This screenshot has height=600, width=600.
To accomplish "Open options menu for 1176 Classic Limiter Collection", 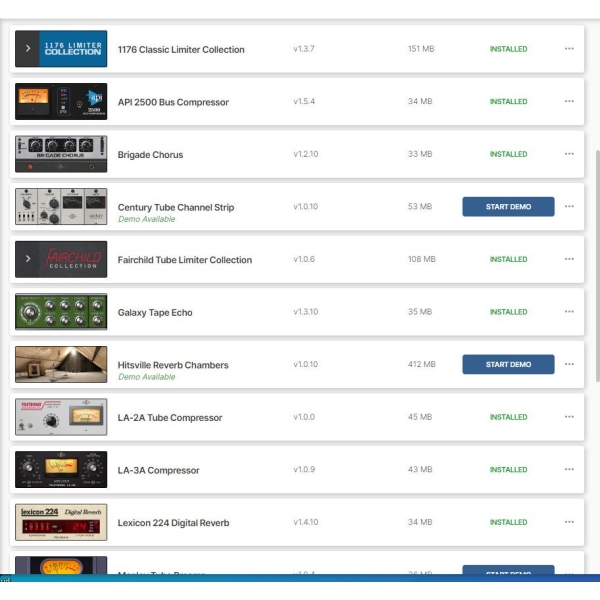I will 569,49.
